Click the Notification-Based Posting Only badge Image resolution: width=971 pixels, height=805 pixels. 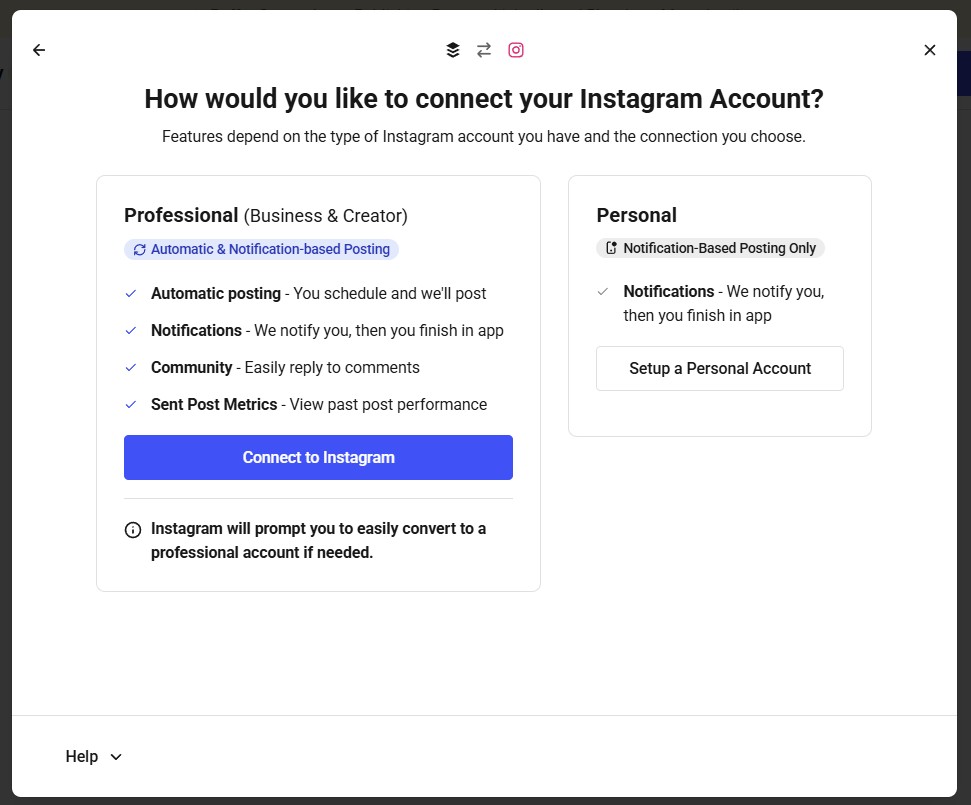[710, 247]
